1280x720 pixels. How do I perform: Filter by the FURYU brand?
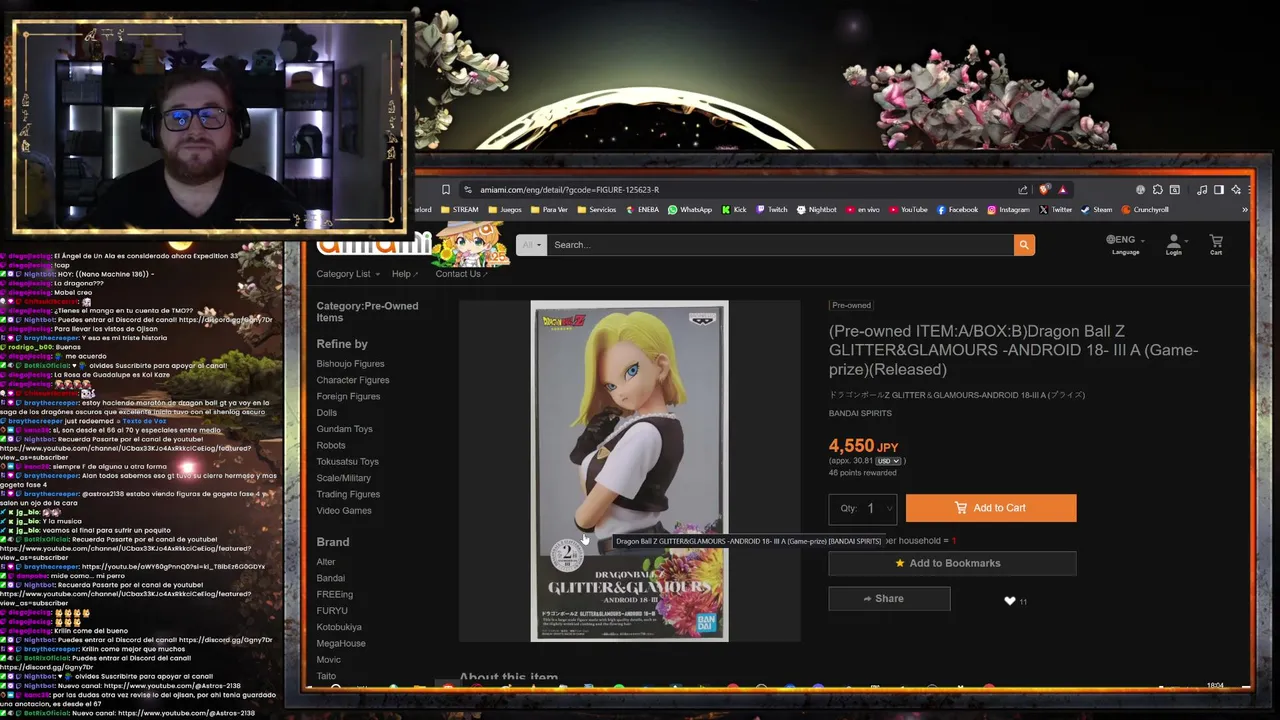[332, 611]
